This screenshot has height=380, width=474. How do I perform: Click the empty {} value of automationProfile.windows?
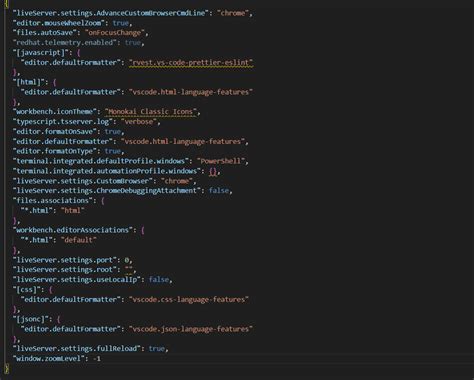[213, 171]
